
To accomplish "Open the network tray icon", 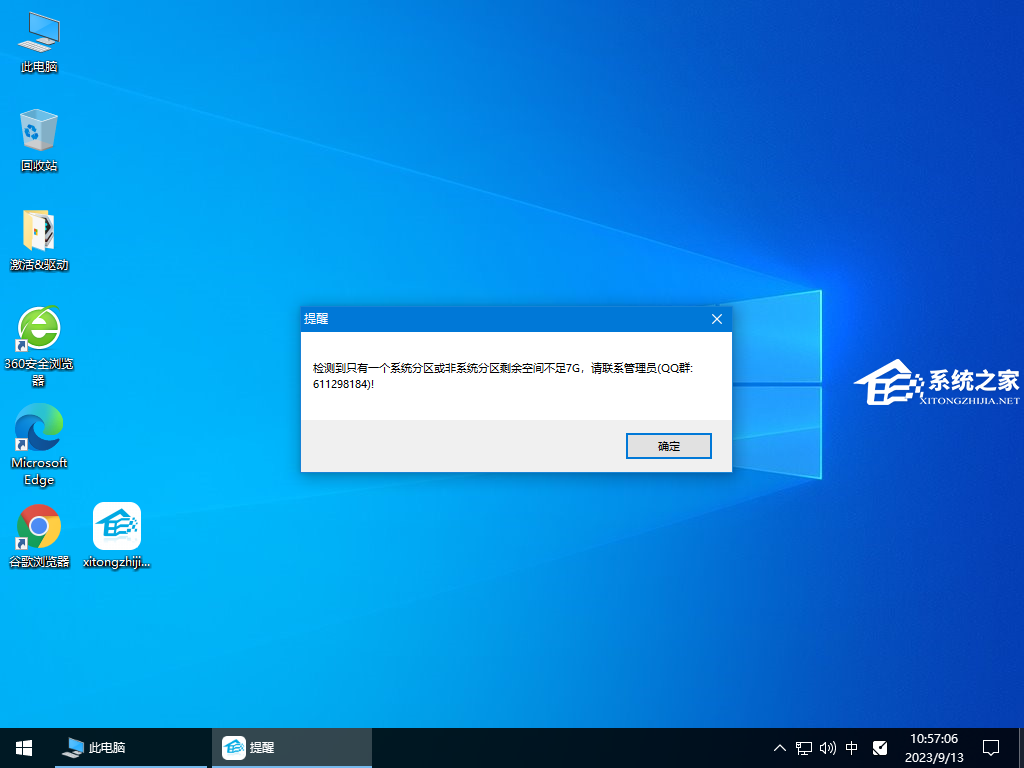I will [x=803, y=748].
